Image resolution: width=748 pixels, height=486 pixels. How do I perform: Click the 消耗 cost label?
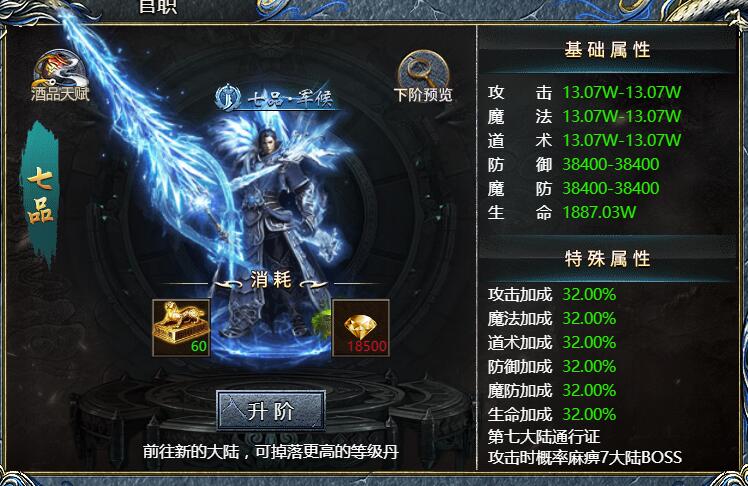pyautogui.click(x=270, y=279)
